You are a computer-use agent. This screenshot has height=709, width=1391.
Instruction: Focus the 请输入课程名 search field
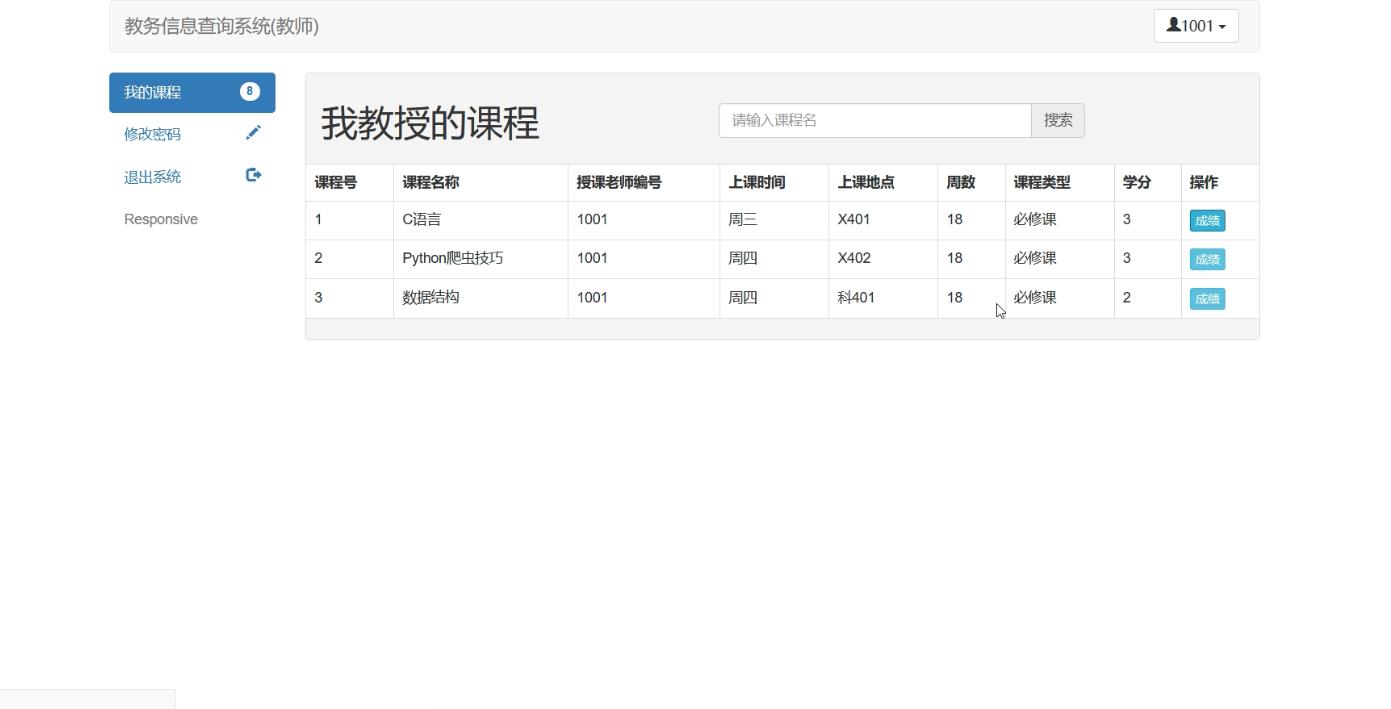[875, 120]
